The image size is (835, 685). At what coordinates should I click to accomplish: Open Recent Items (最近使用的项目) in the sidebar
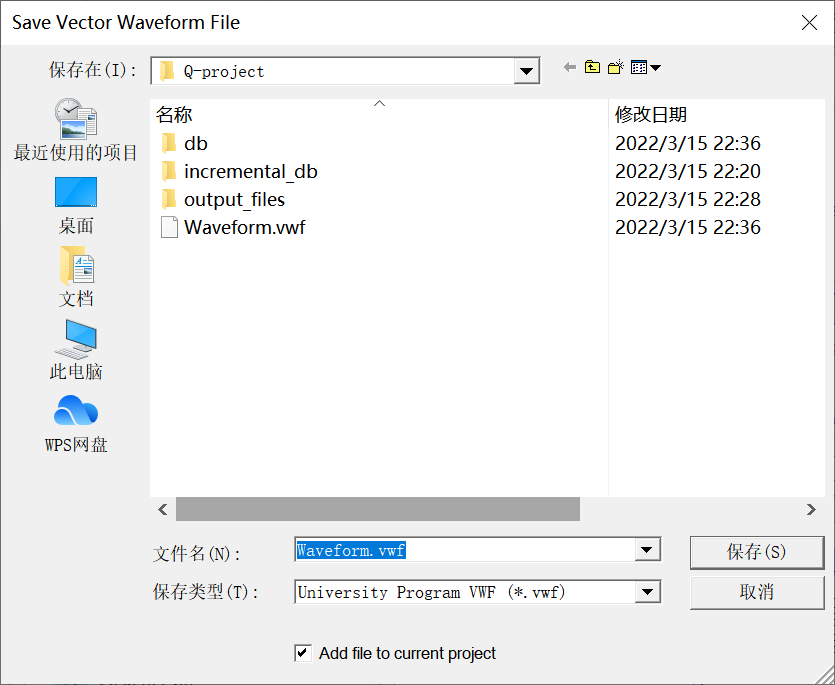pyautogui.click(x=76, y=130)
